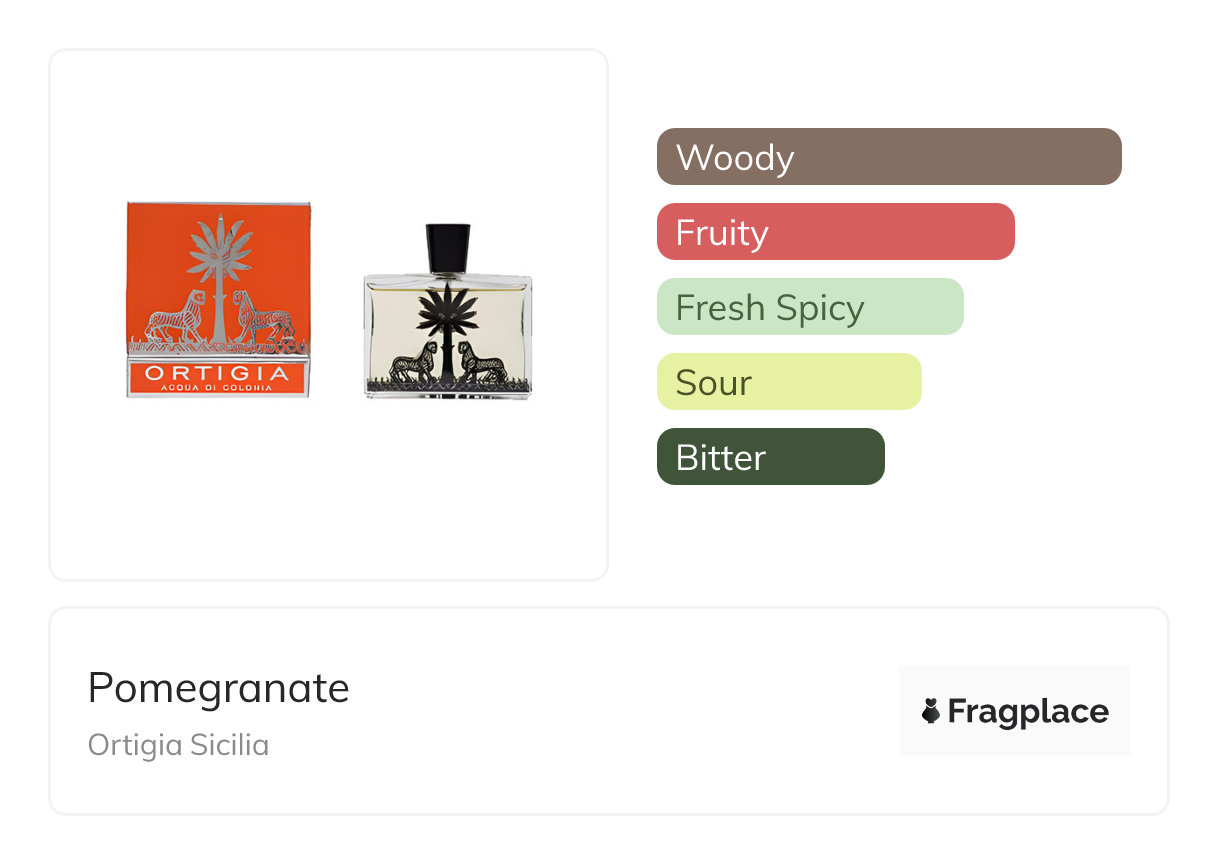
Task: Click the right black leopard on bottle
Action: 482,362
